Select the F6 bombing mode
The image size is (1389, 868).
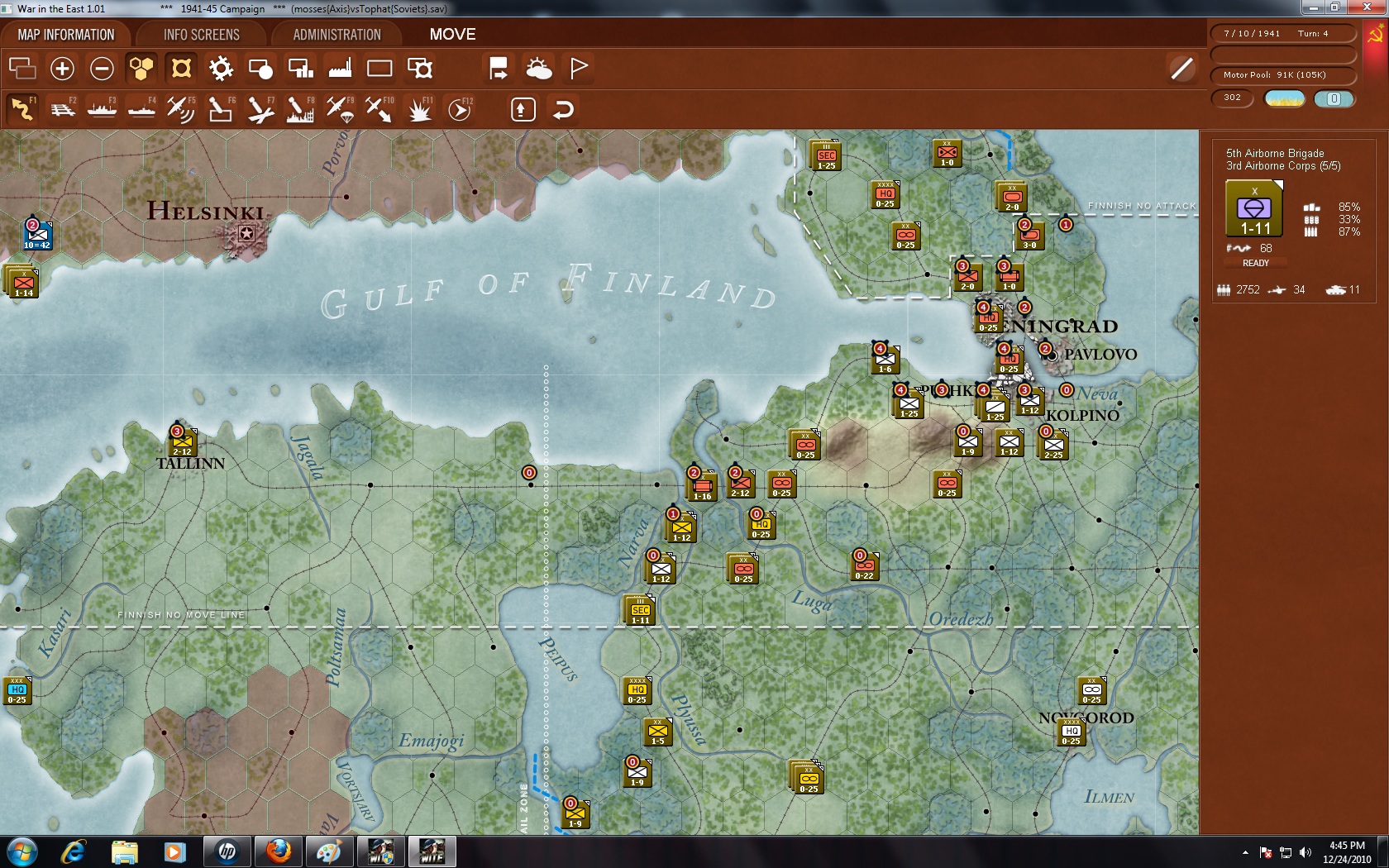(221, 109)
